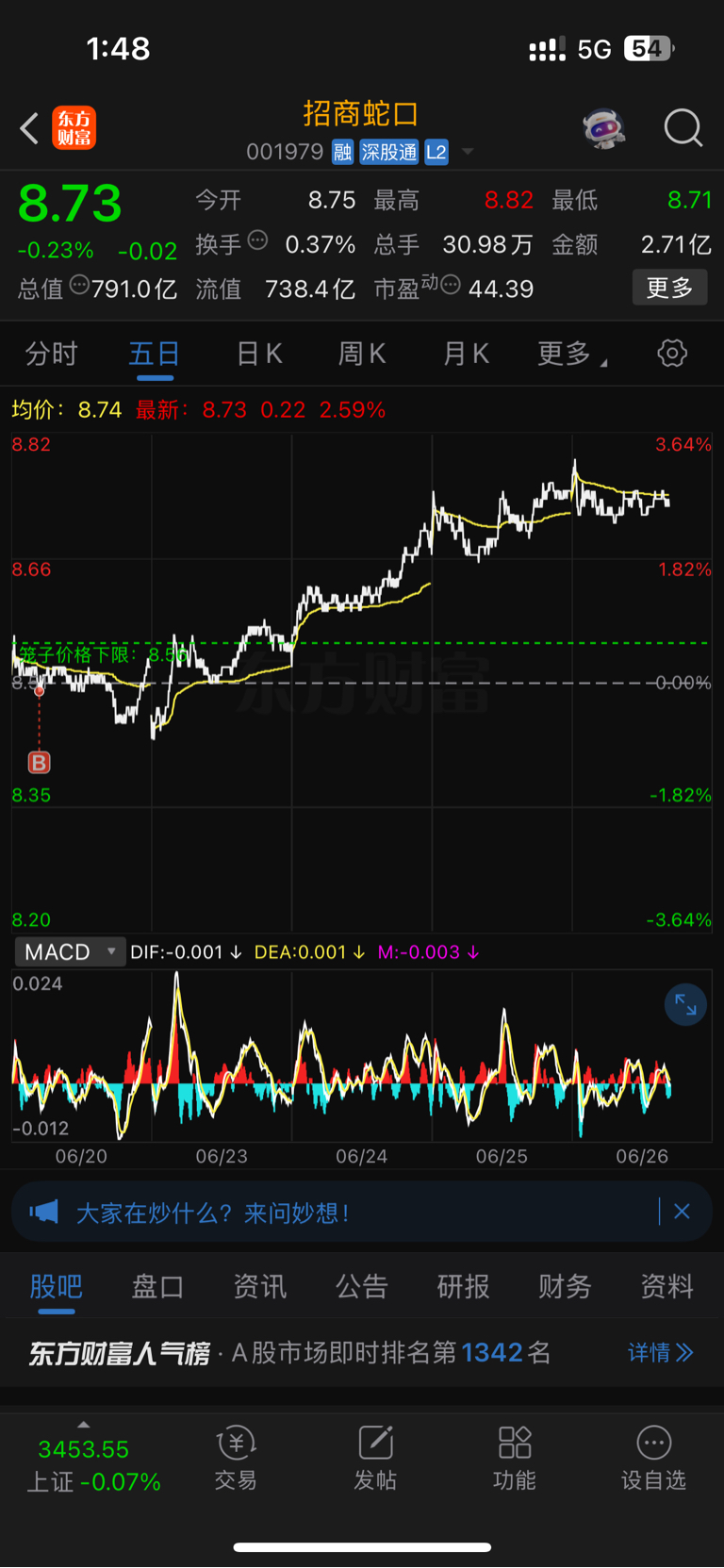724x1568 pixels.
Task: Tap the 上证 3453.55 index ticker
Action: 93,1465
